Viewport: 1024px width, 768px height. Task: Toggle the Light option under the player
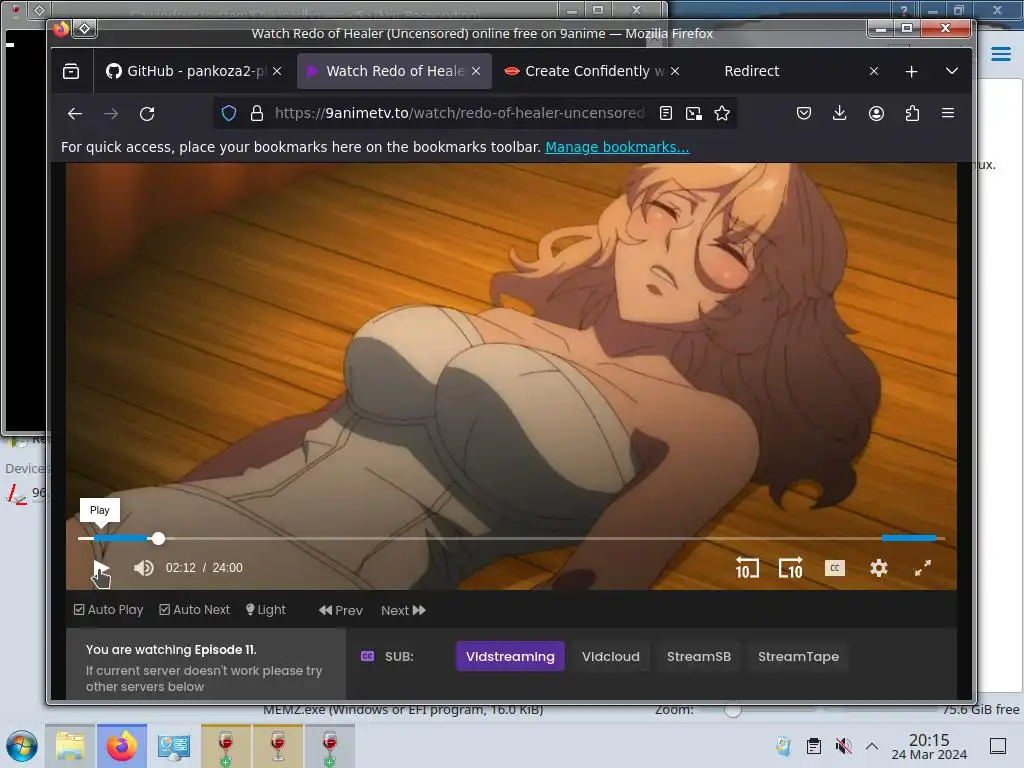[x=266, y=609]
